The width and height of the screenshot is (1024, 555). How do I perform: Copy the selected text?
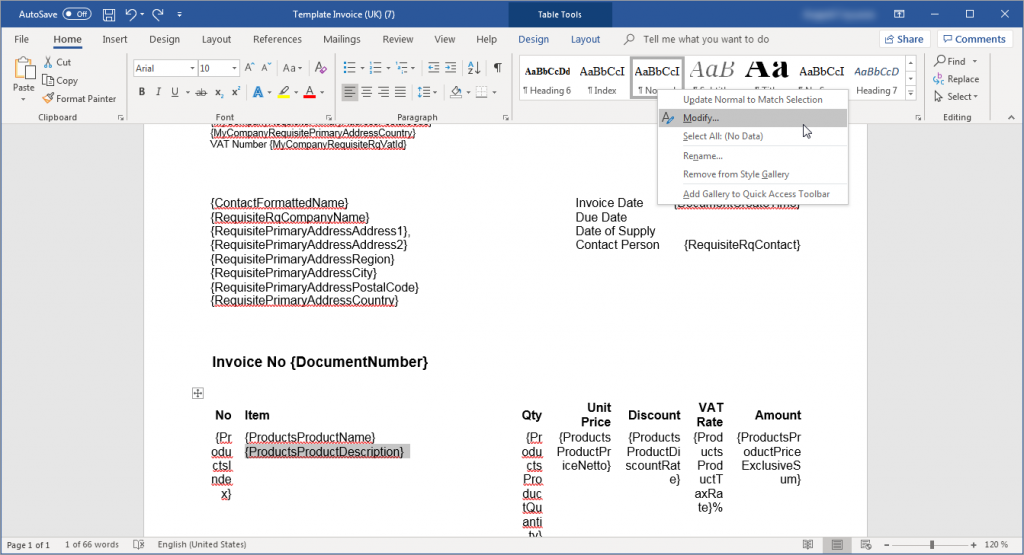tap(60, 80)
